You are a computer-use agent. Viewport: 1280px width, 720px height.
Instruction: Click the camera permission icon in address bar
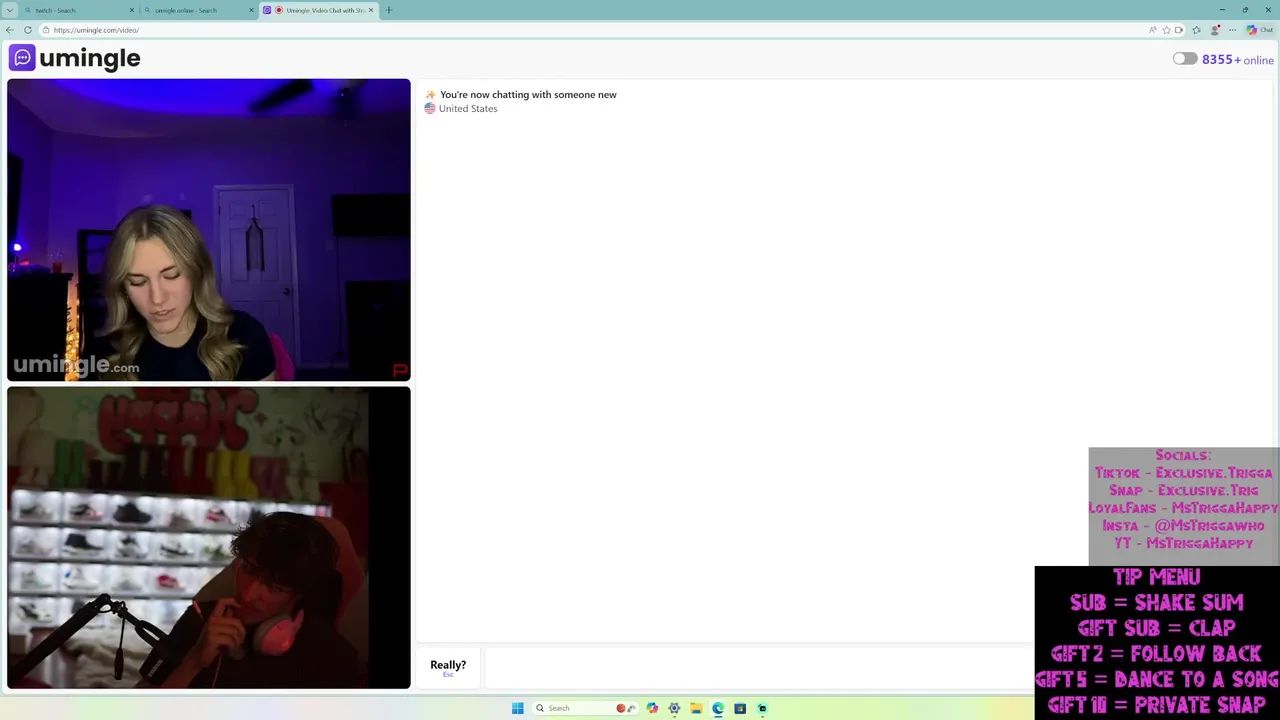[x=1179, y=30]
